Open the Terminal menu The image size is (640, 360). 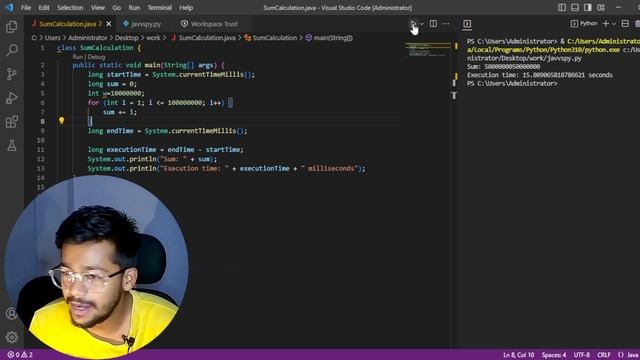[x=160, y=7]
